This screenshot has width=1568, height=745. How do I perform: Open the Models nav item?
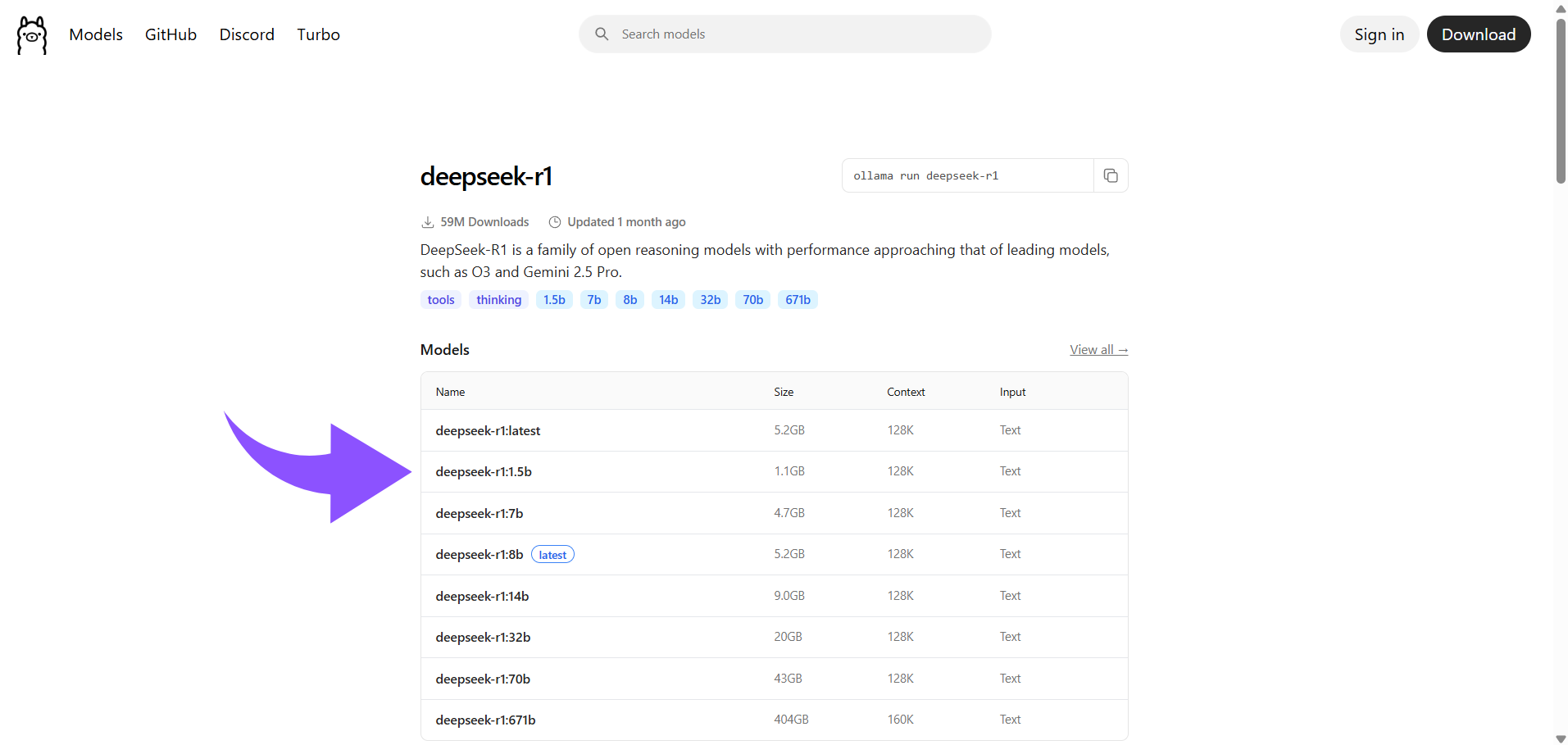96,34
